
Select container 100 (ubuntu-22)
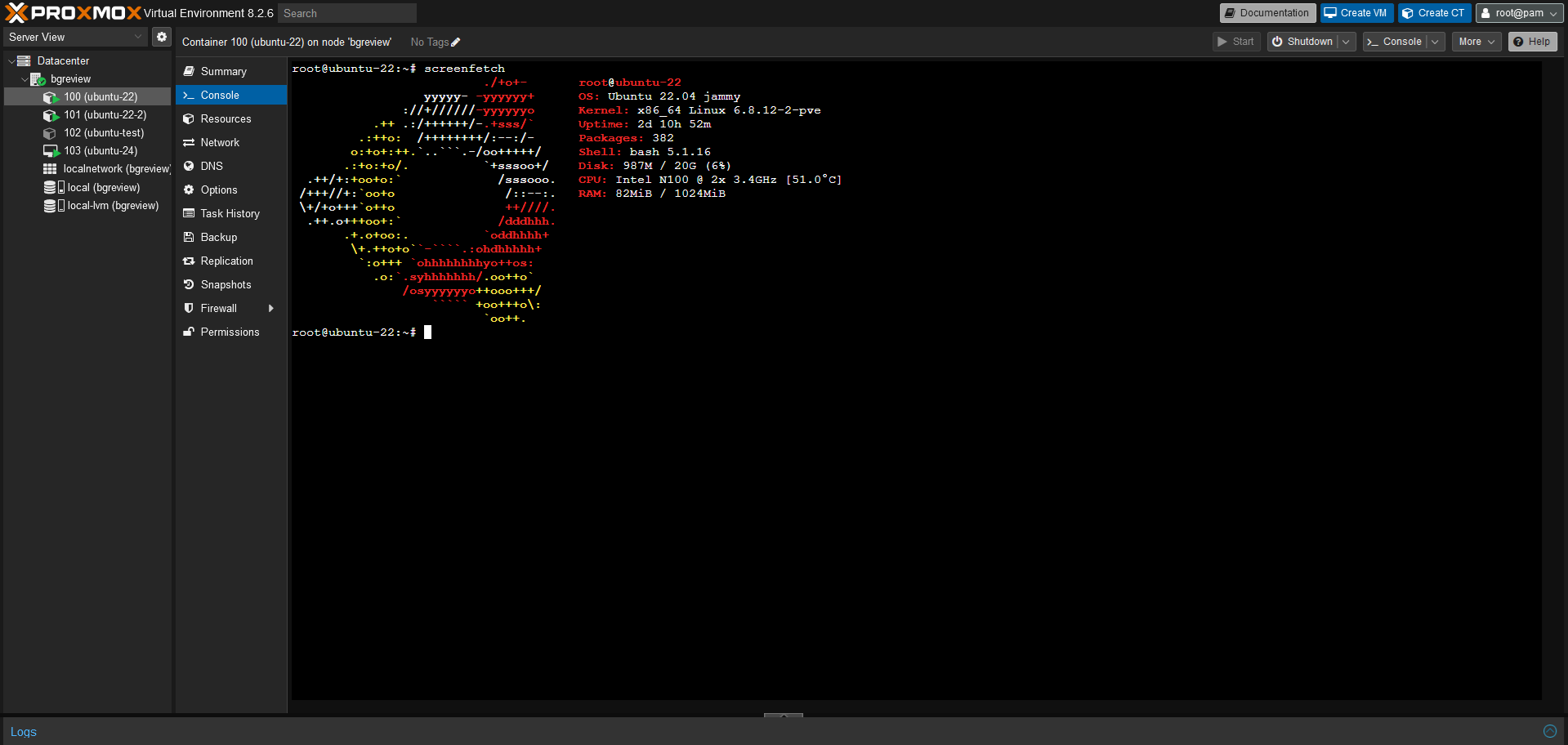pos(88,97)
